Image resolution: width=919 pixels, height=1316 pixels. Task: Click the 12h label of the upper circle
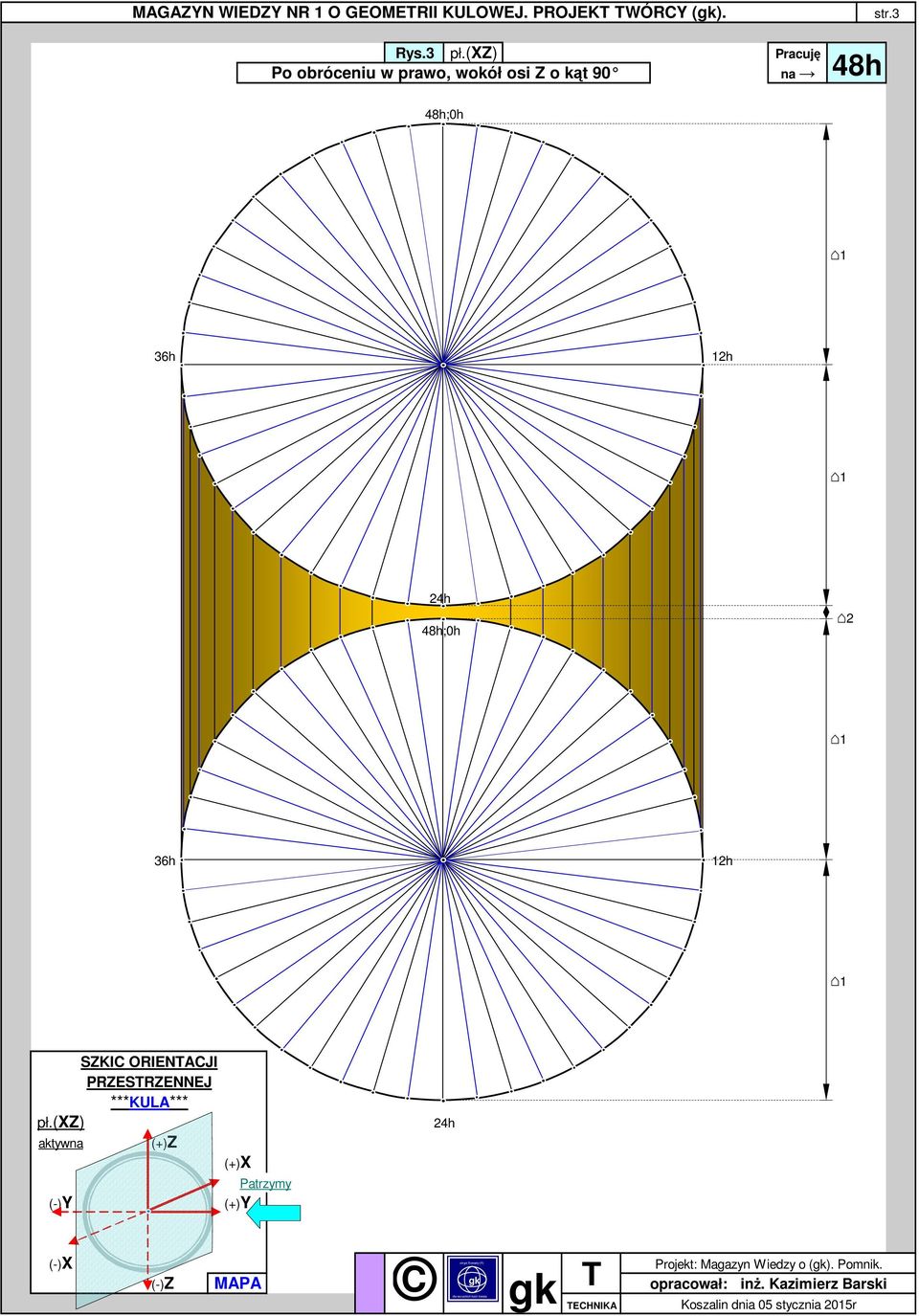coord(722,357)
